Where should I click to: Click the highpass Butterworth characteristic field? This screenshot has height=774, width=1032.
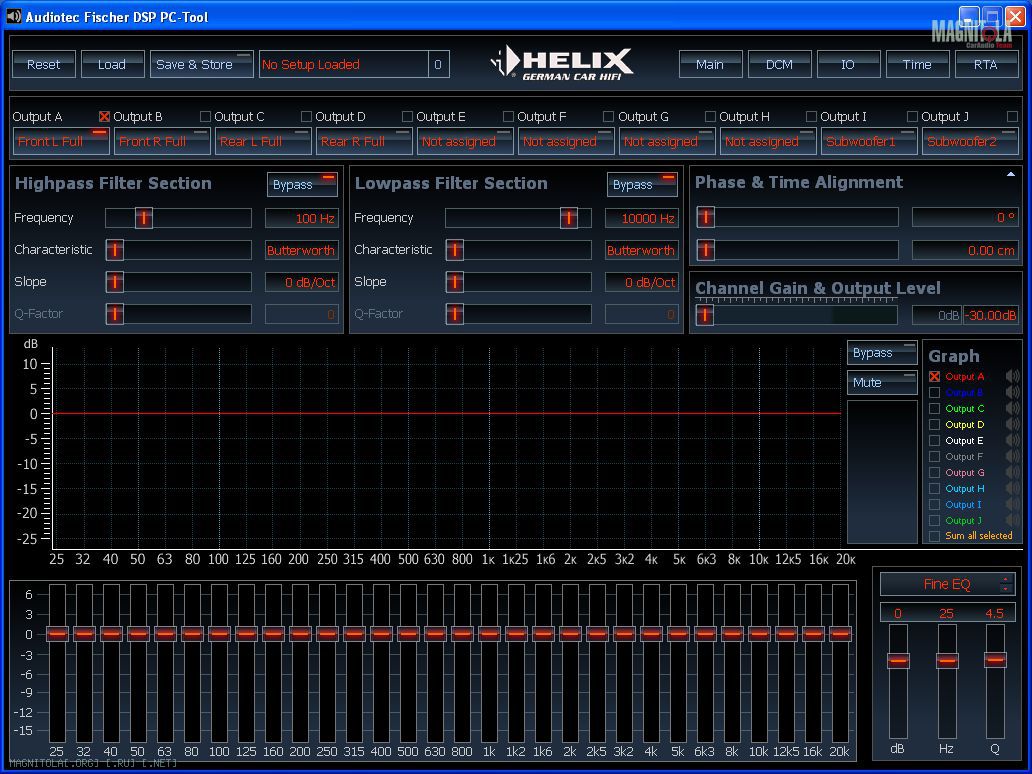point(302,250)
